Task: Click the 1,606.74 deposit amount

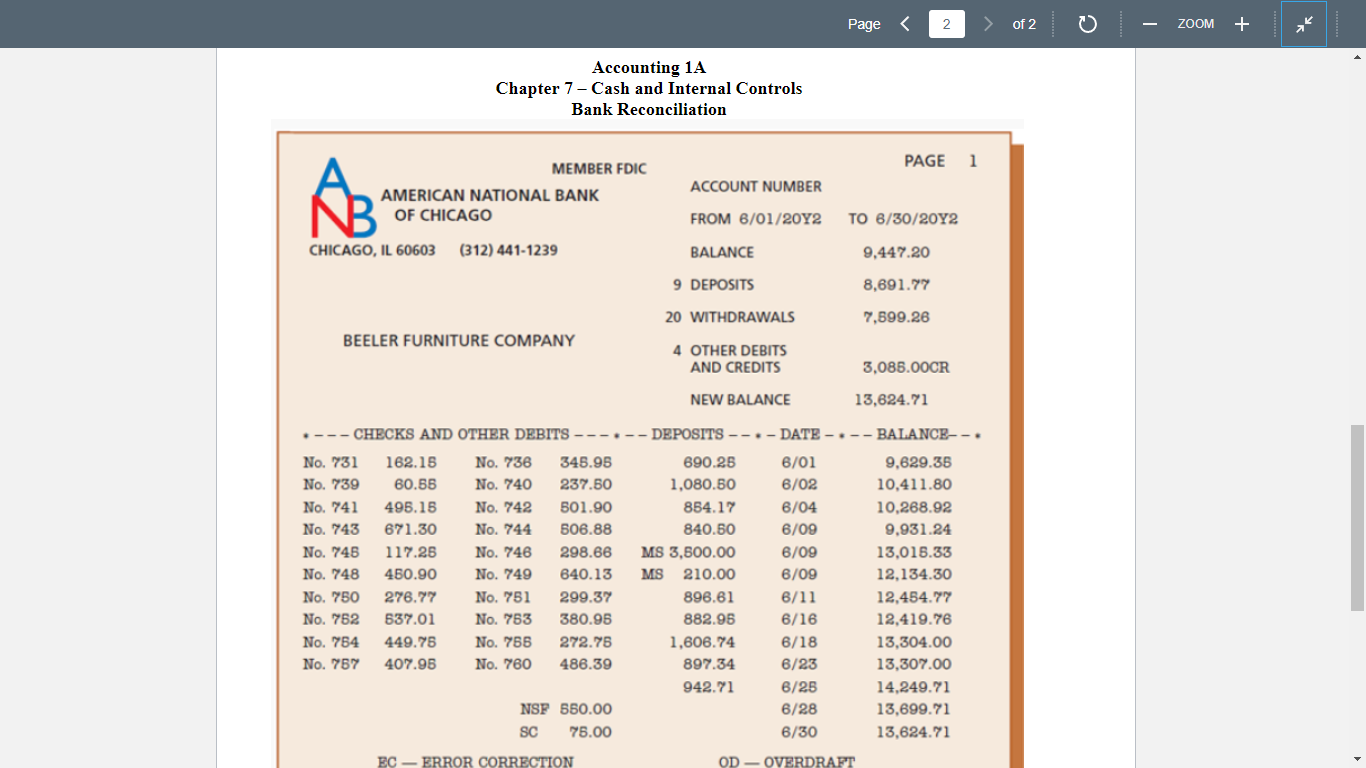Action: pyautogui.click(x=703, y=643)
